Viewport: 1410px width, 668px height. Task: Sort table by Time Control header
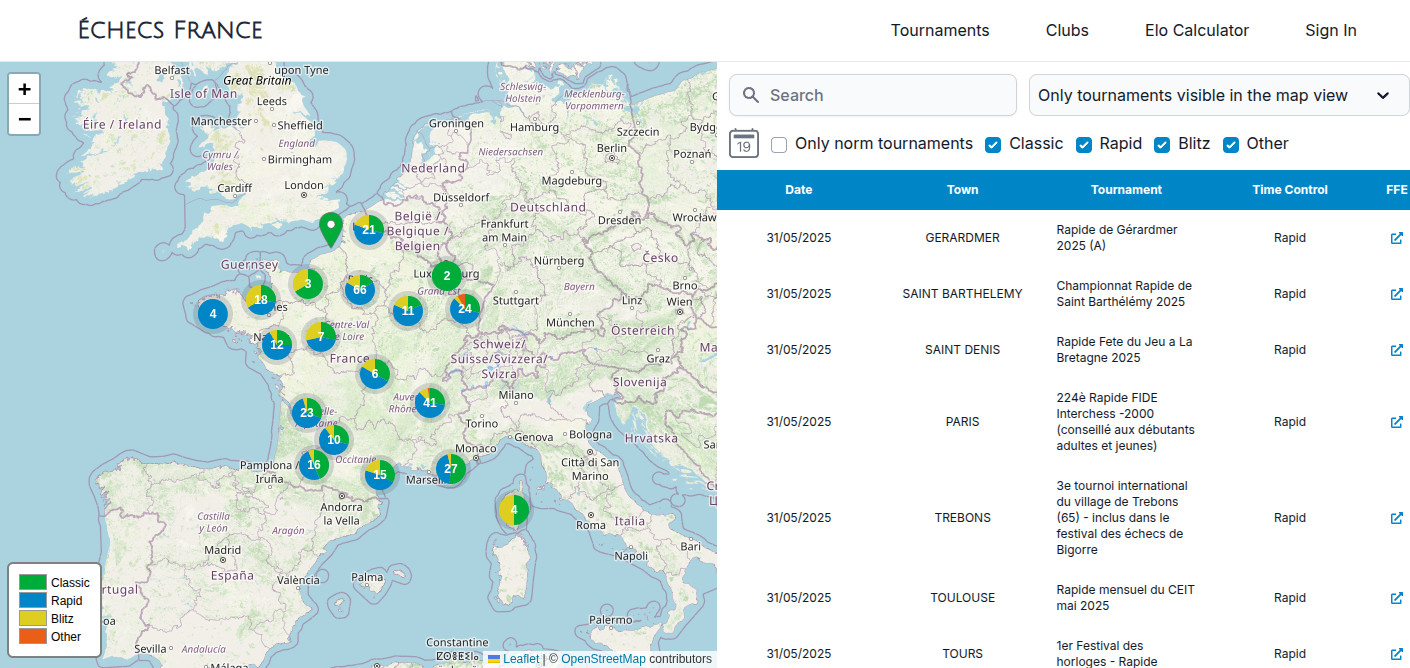tap(1289, 190)
